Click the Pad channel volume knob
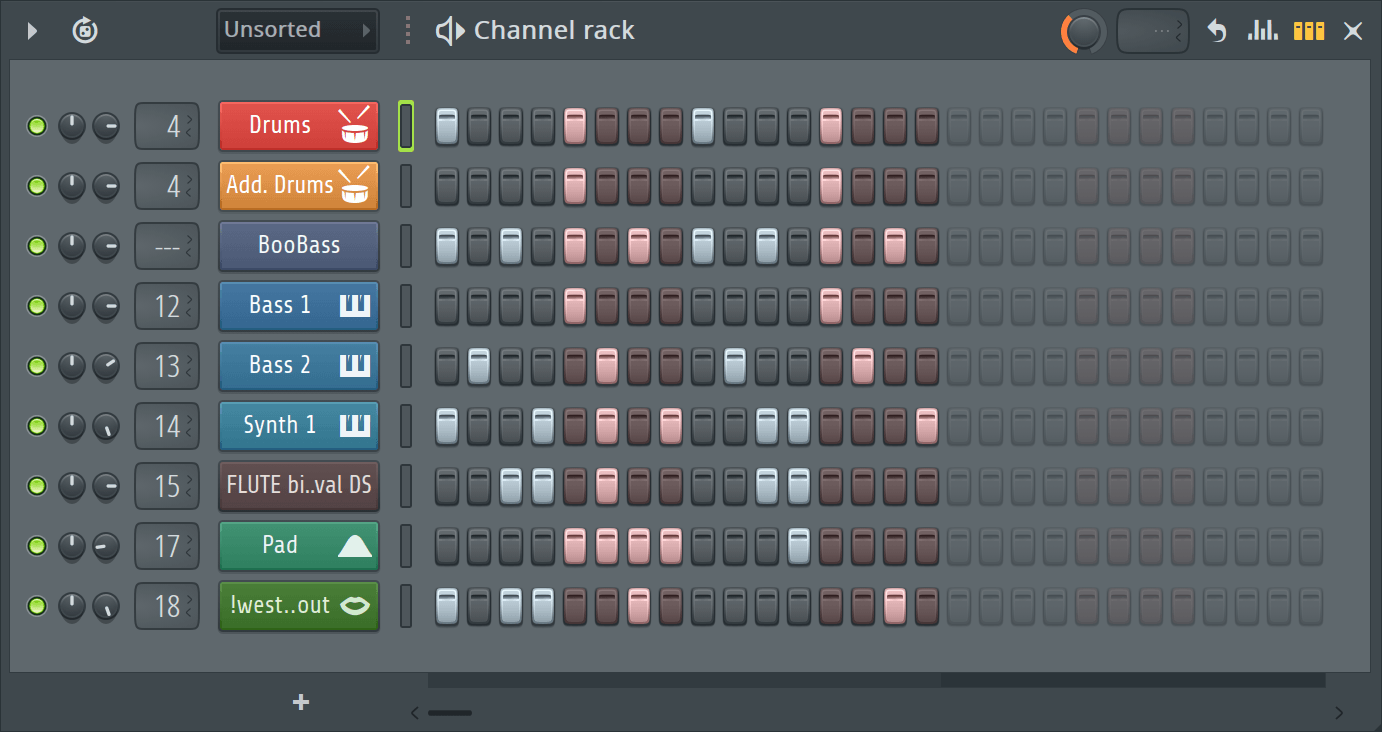 click(x=106, y=547)
